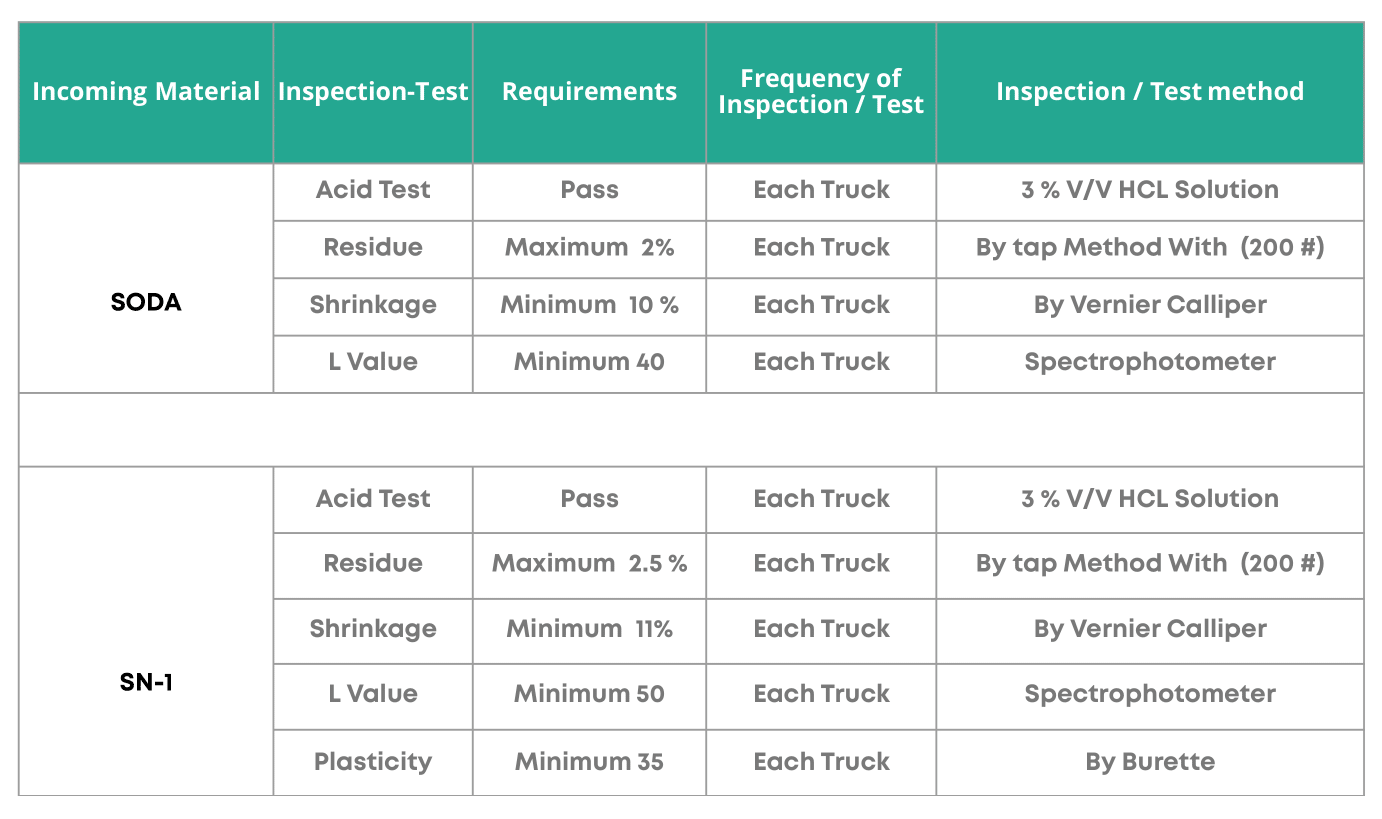Click the Minimum 11% shrinkage cell
The height and width of the screenshot is (819, 1382).
(589, 629)
